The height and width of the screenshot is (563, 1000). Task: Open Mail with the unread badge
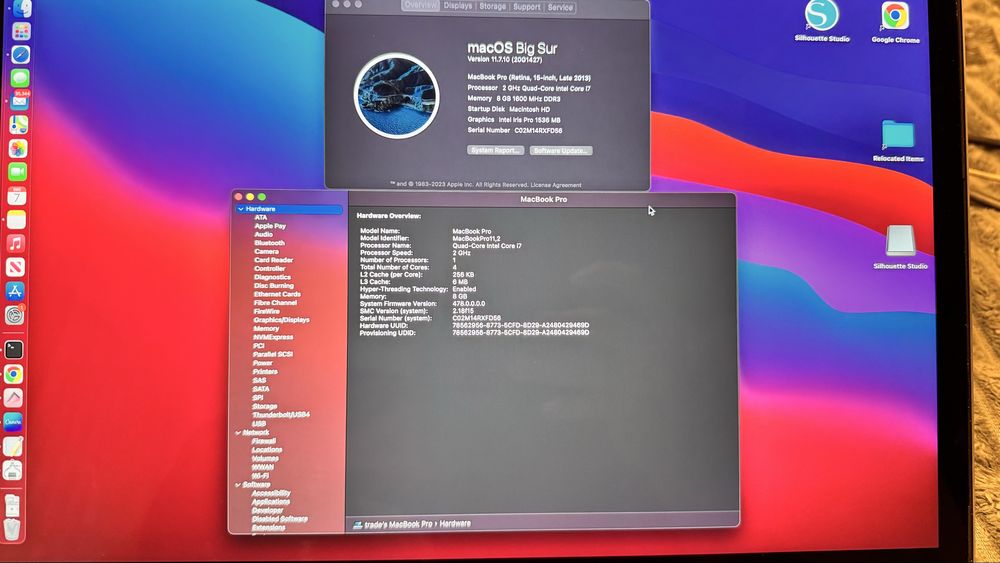click(19, 101)
